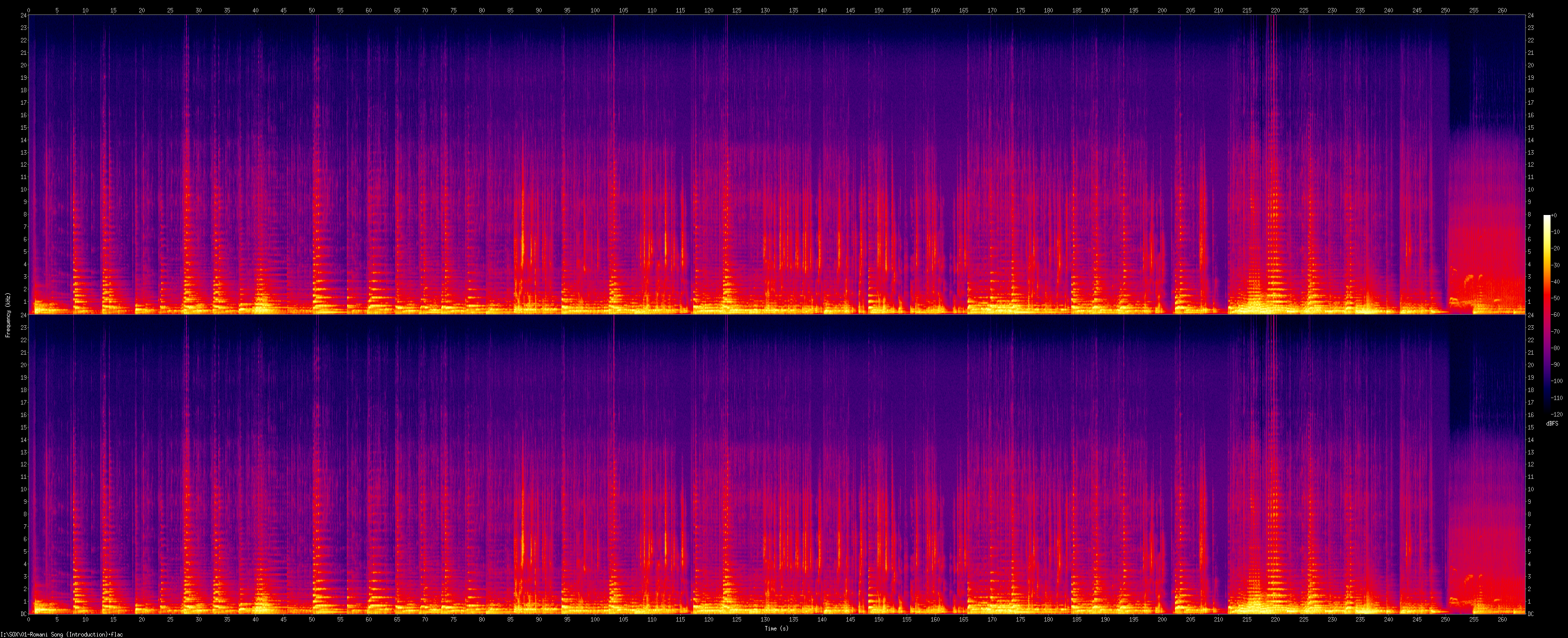Click the -30 label on color scale
Screen dimensions: 1568x638
(x=1555, y=265)
